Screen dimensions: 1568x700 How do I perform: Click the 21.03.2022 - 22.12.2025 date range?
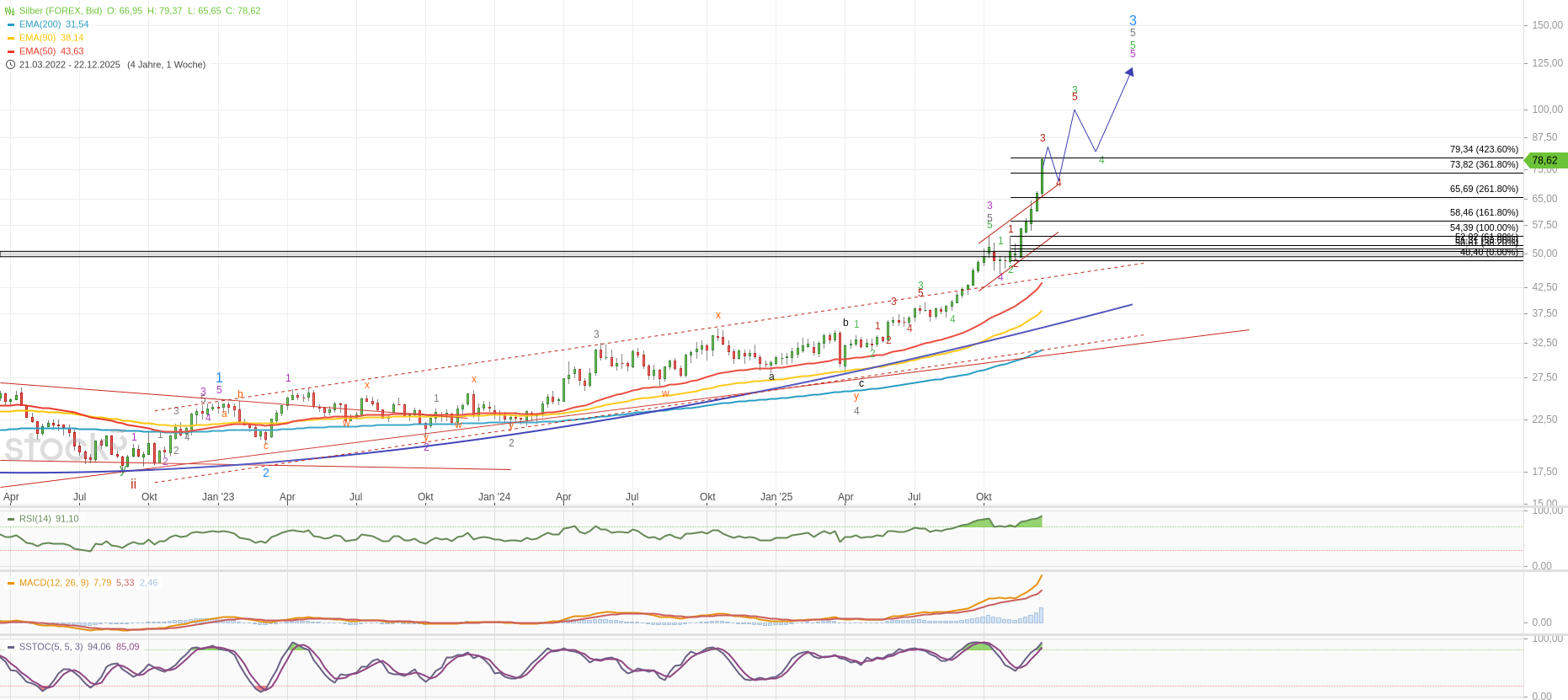click(x=70, y=65)
